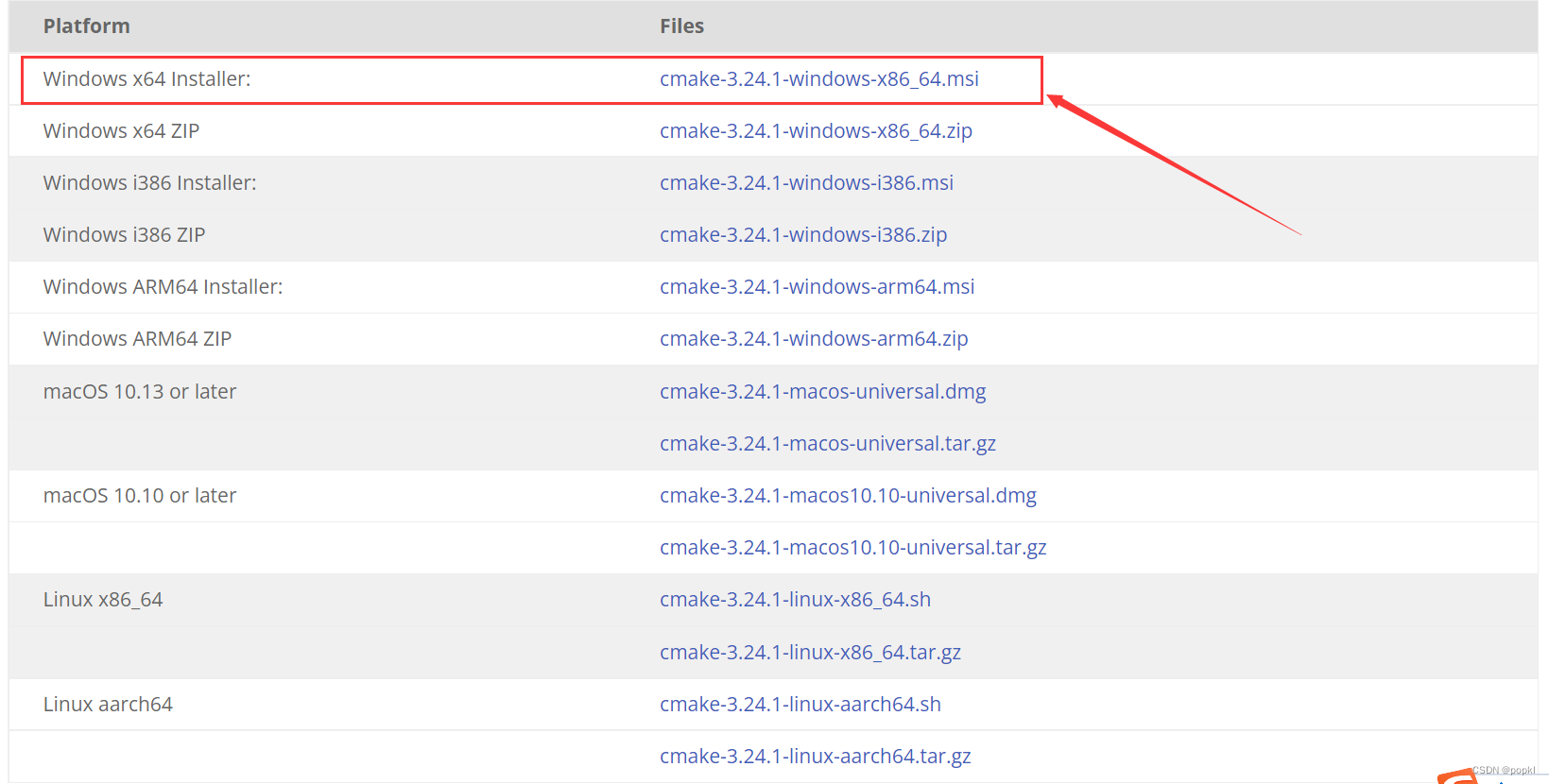Screen dimensions: 1549x784
Task: Get cmake-3.24.1-windows-arm64.msi installer
Action: click(817, 287)
